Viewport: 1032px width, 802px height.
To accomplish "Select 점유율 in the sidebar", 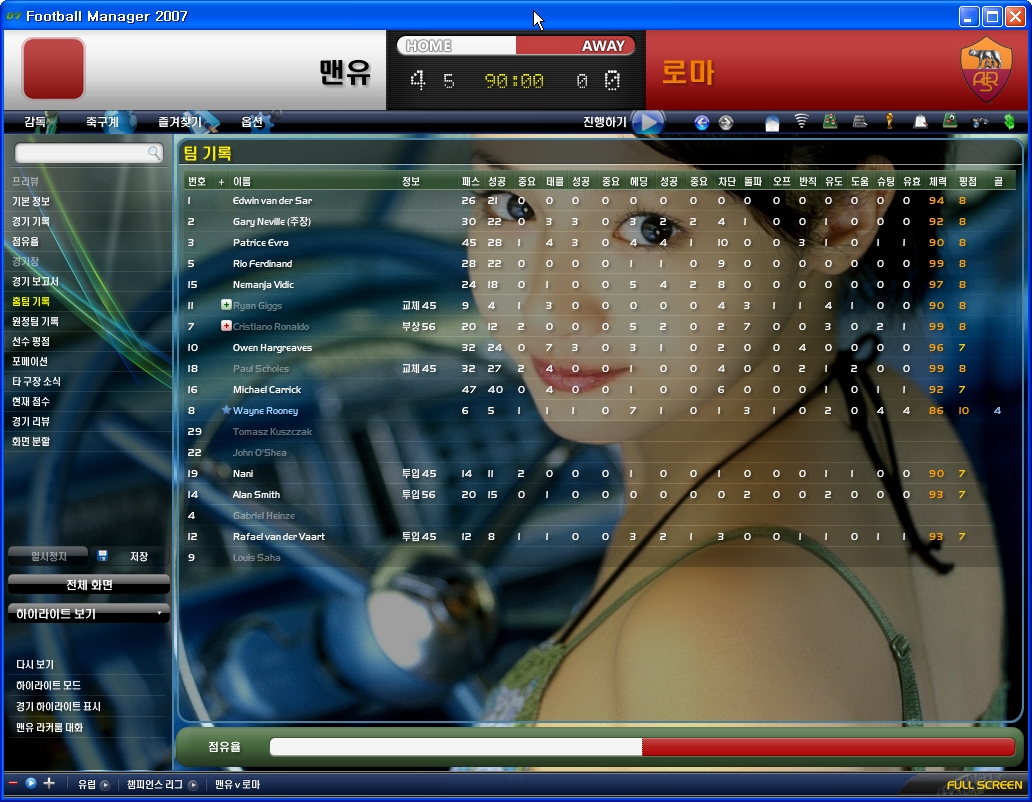I will coord(26,241).
